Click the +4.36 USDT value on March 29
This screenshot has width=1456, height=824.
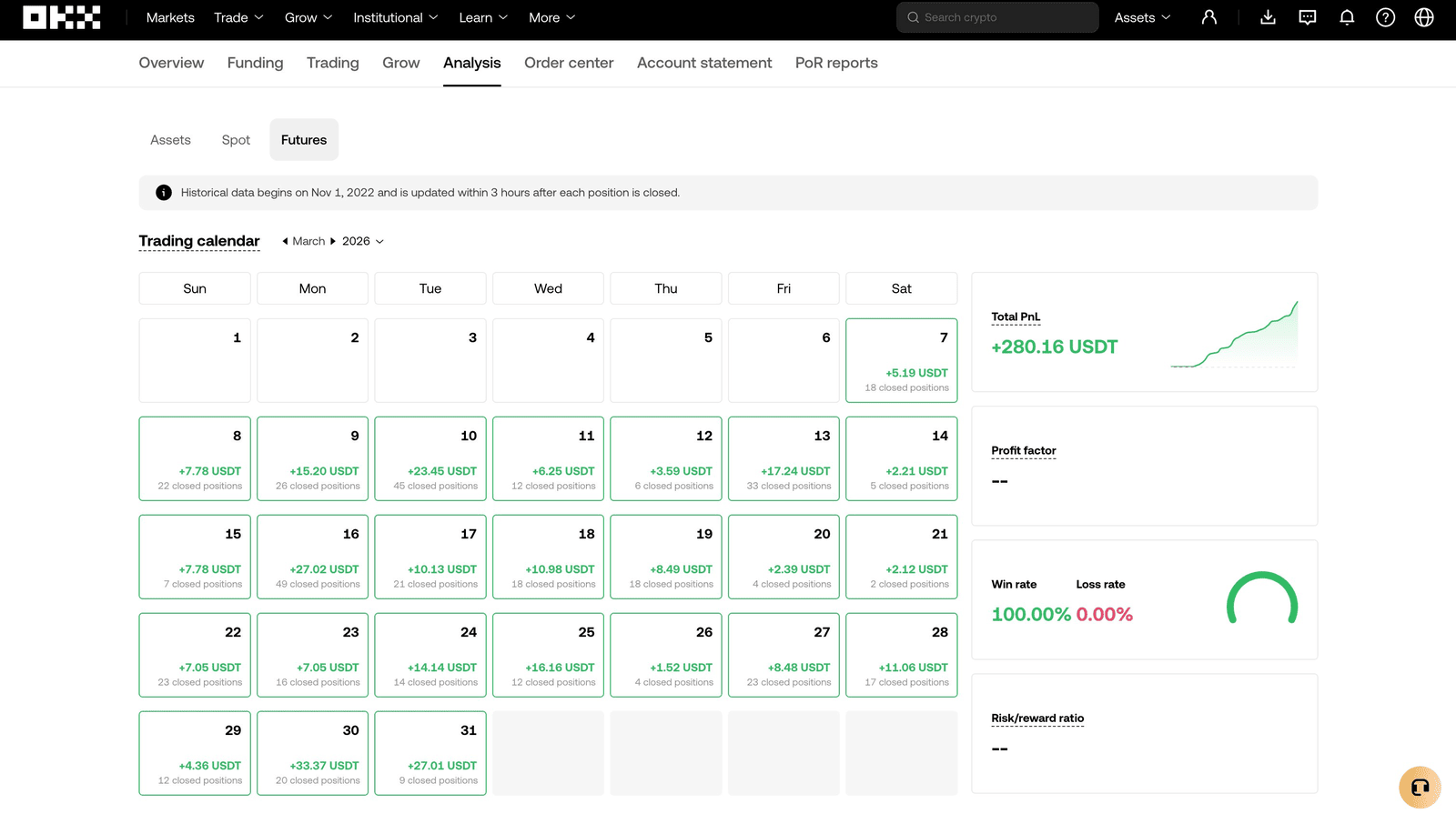pyautogui.click(x=210, y=766)
